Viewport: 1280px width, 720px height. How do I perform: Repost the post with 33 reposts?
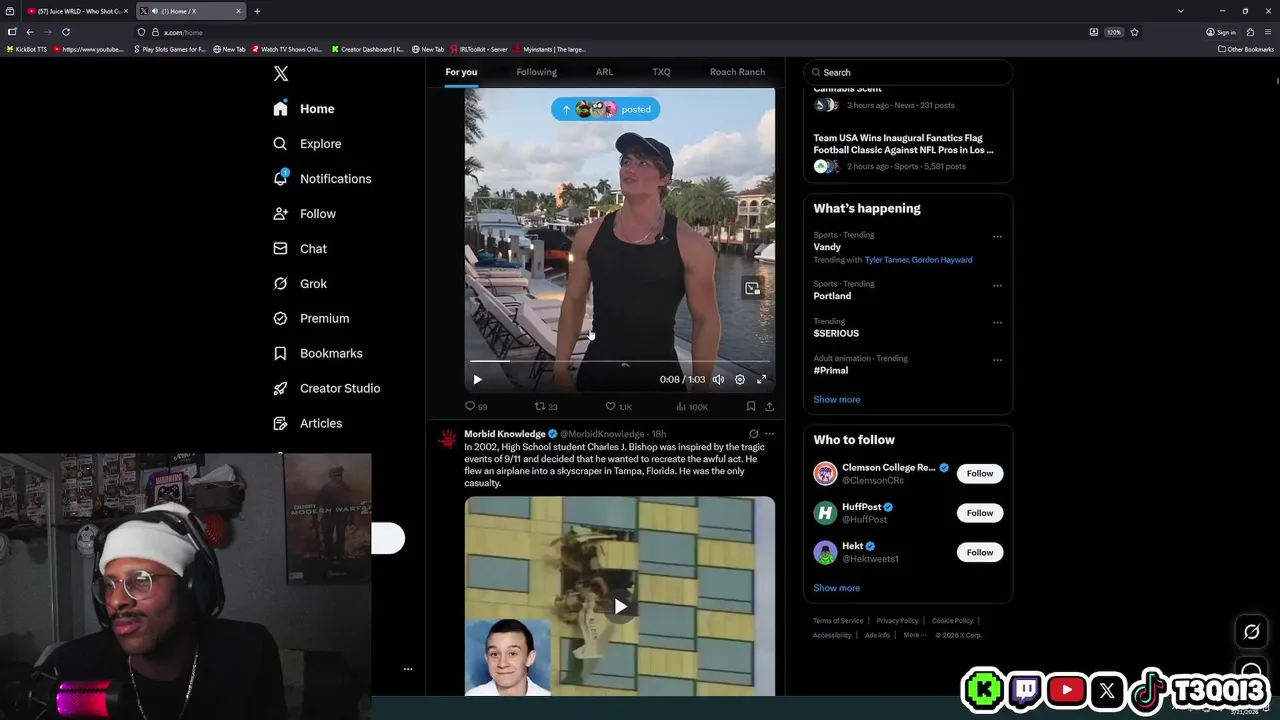point(546,407)
